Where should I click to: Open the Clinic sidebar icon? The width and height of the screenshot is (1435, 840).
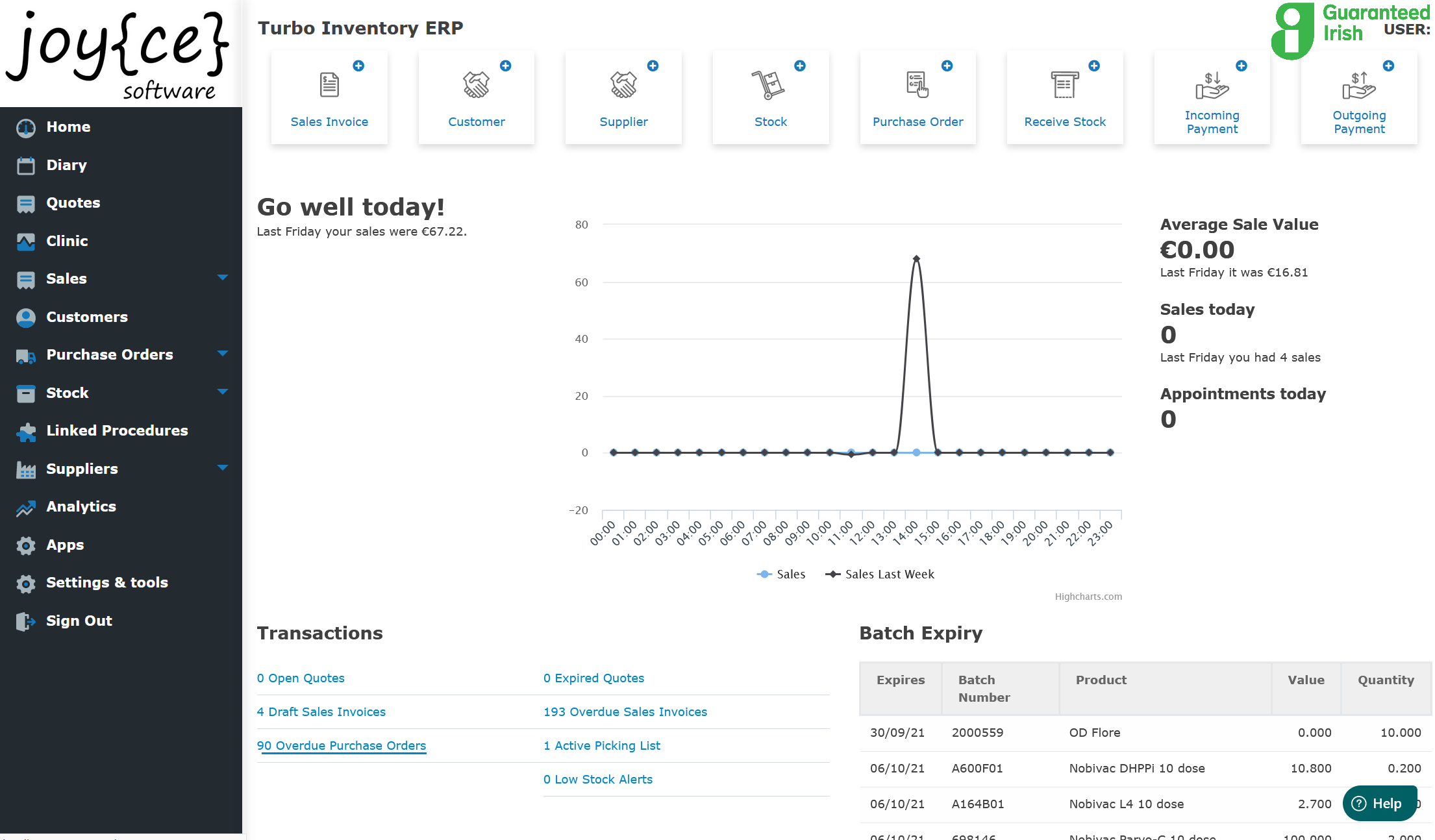[25, 241]
